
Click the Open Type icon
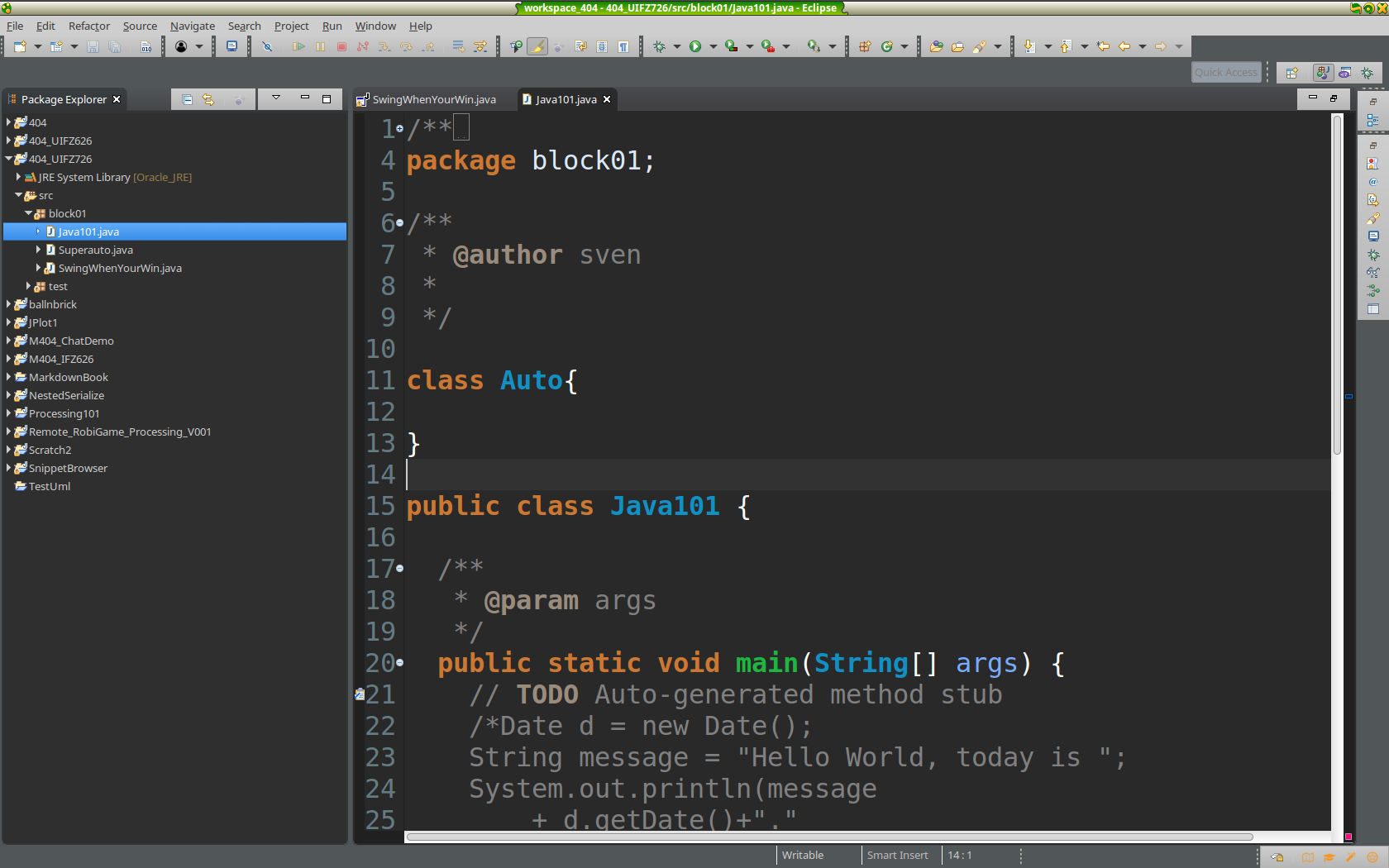pos(936,47)
